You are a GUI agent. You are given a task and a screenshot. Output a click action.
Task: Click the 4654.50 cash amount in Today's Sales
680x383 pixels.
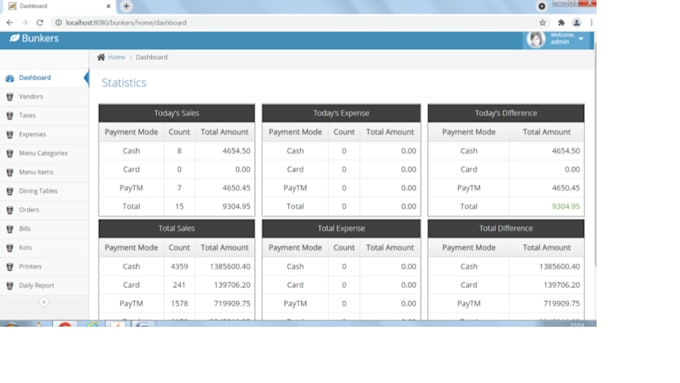click(x=236, y=151)
